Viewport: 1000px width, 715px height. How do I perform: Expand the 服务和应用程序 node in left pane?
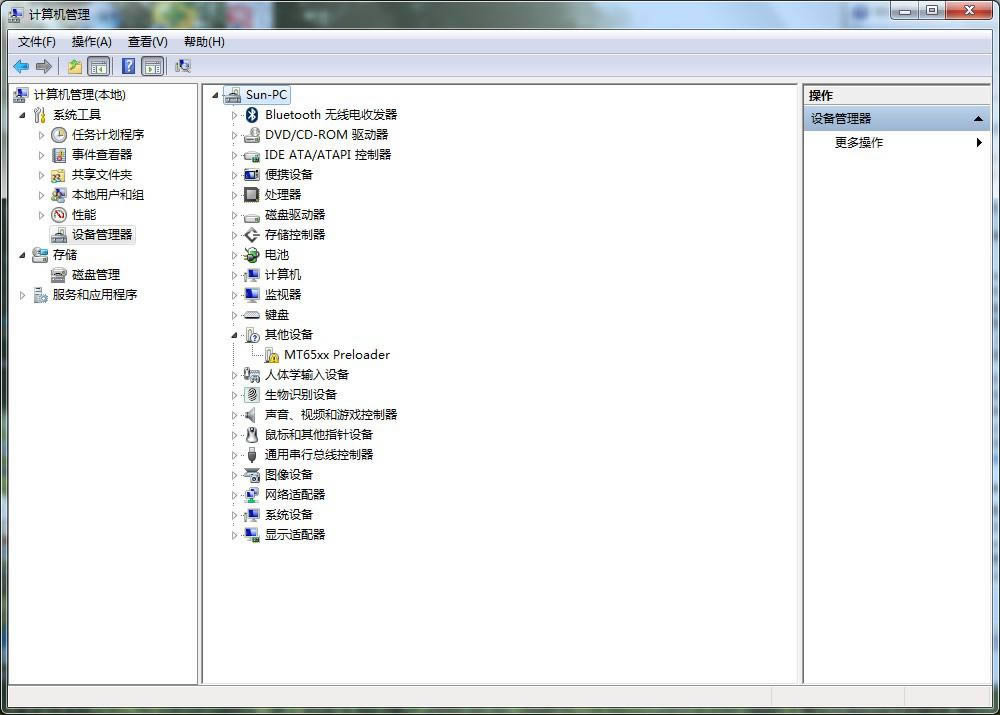[23, 294]
